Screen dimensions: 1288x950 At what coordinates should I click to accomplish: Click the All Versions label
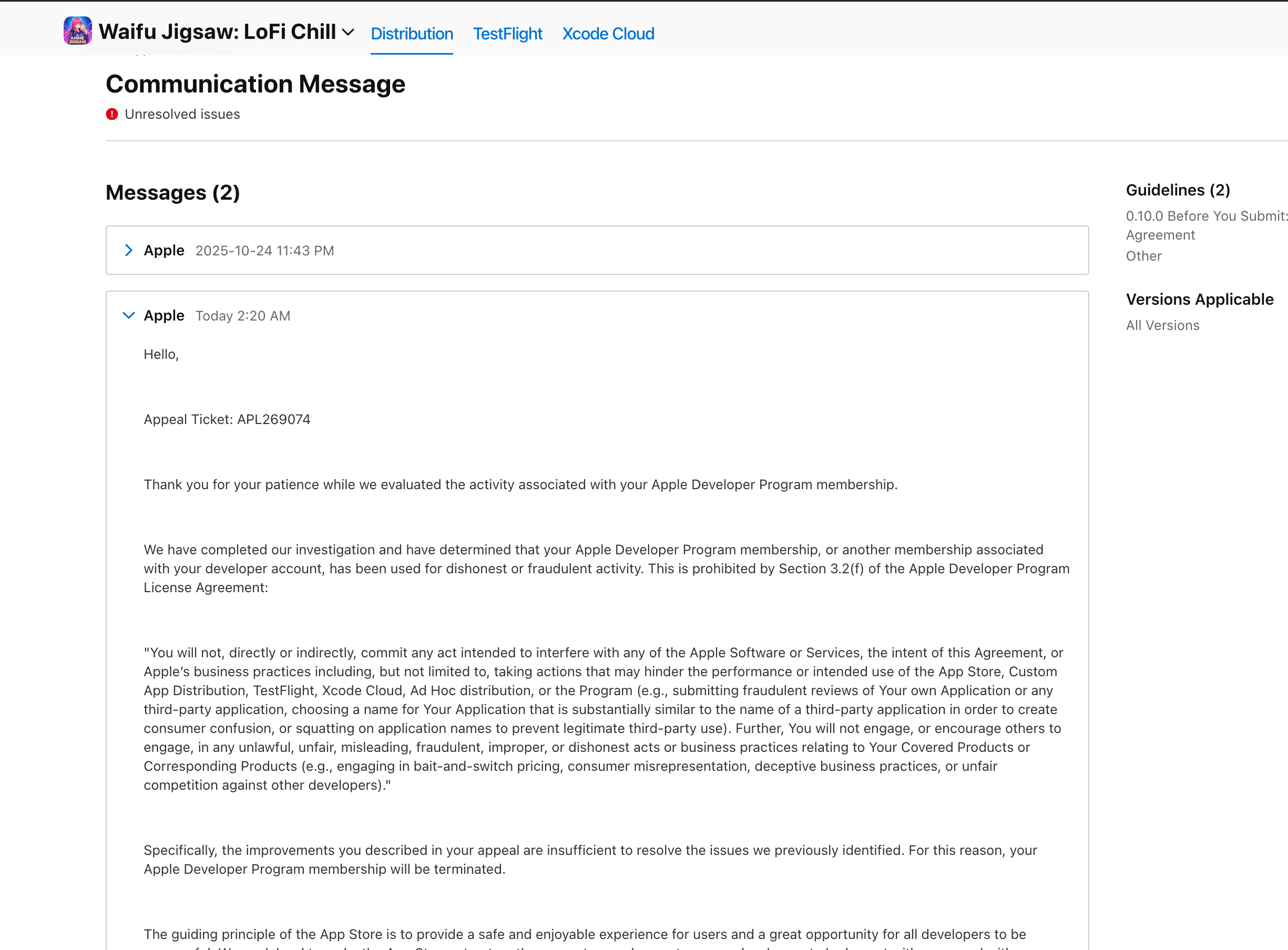point(1162,325)
